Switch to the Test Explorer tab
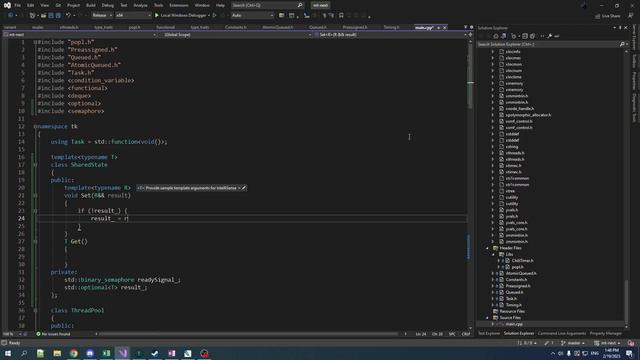Viewport: 640px width, 360px height. point(489,333)
